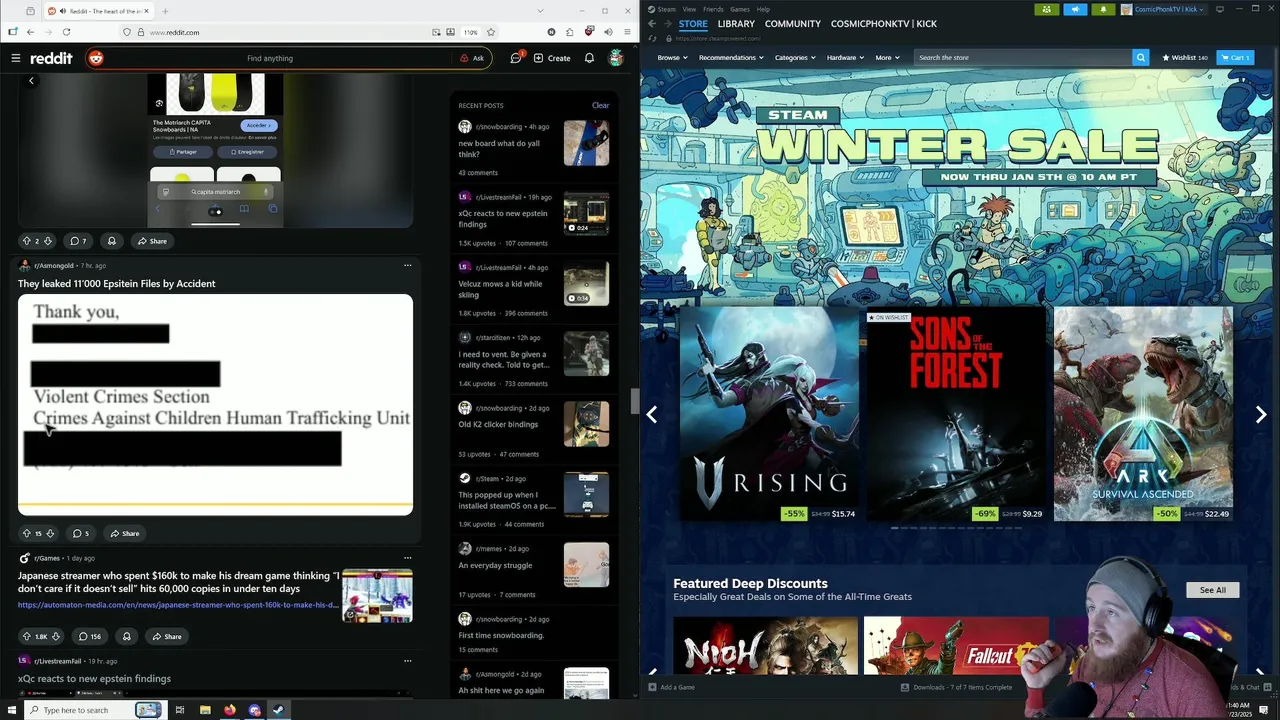Show next Steam featured carousel item
The image size is (1280, 720).
(x=1261, y=414)
